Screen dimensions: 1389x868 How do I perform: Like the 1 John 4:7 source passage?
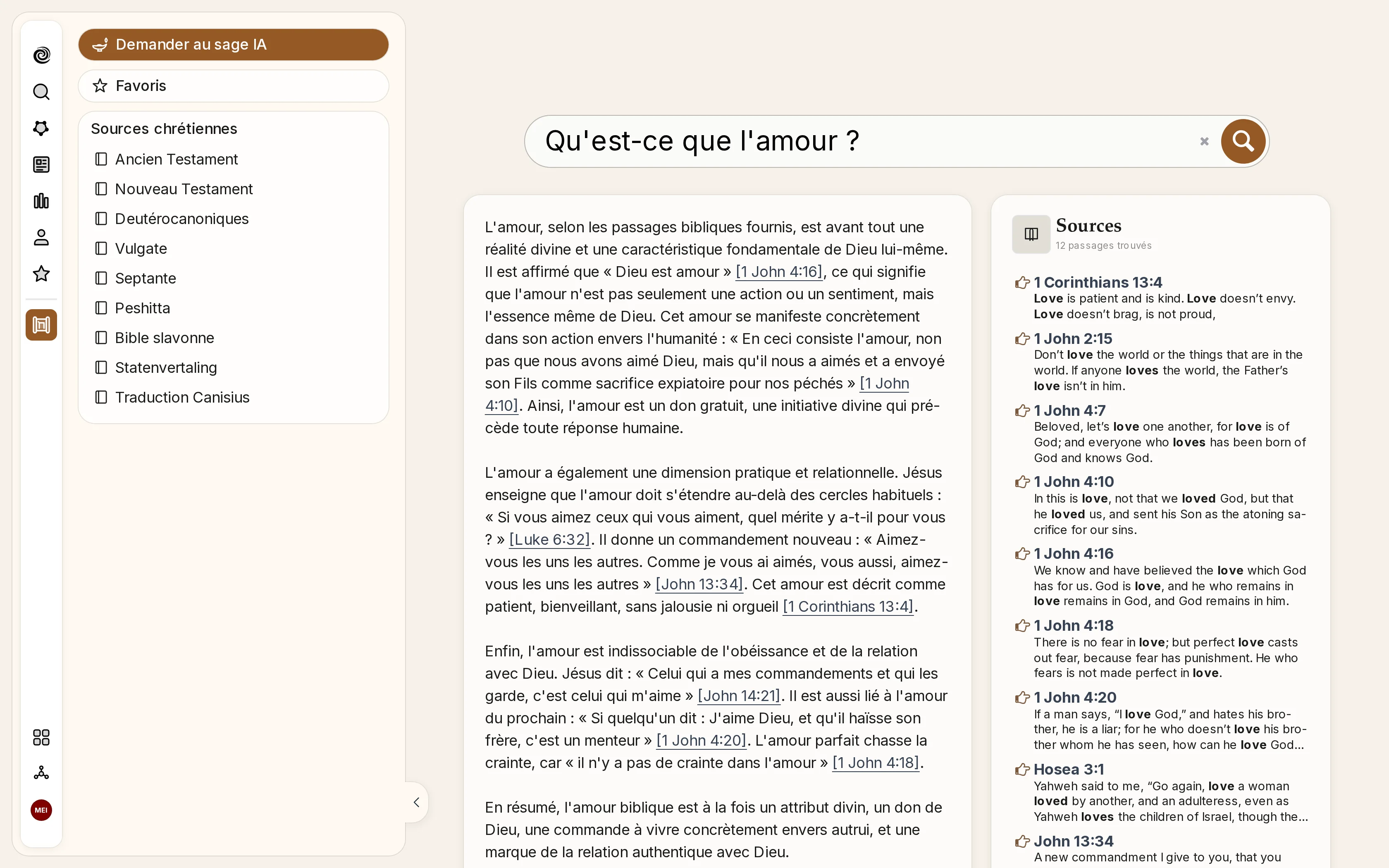pos(1022,410)
